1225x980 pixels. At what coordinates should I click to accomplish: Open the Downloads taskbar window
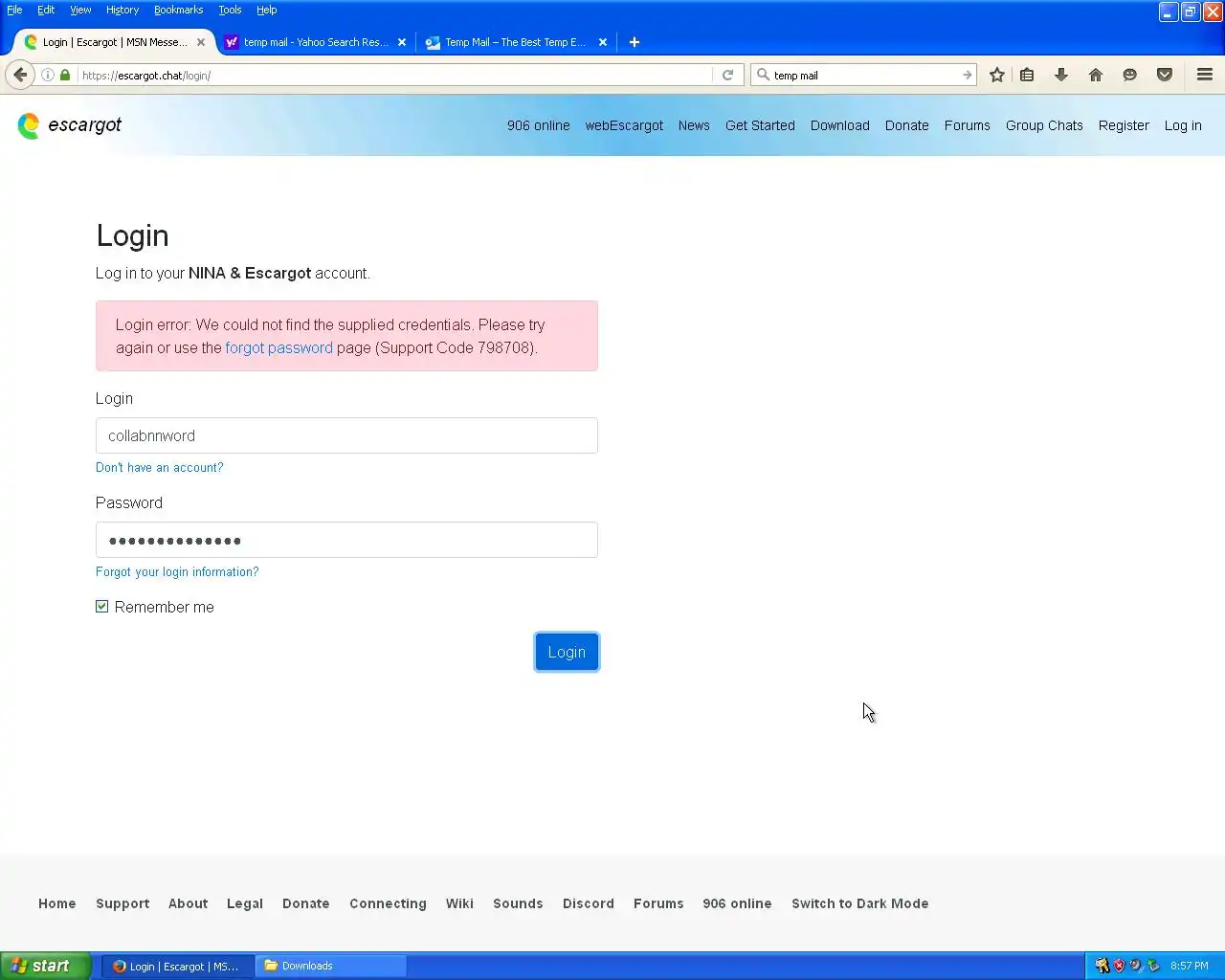(331, 966)
